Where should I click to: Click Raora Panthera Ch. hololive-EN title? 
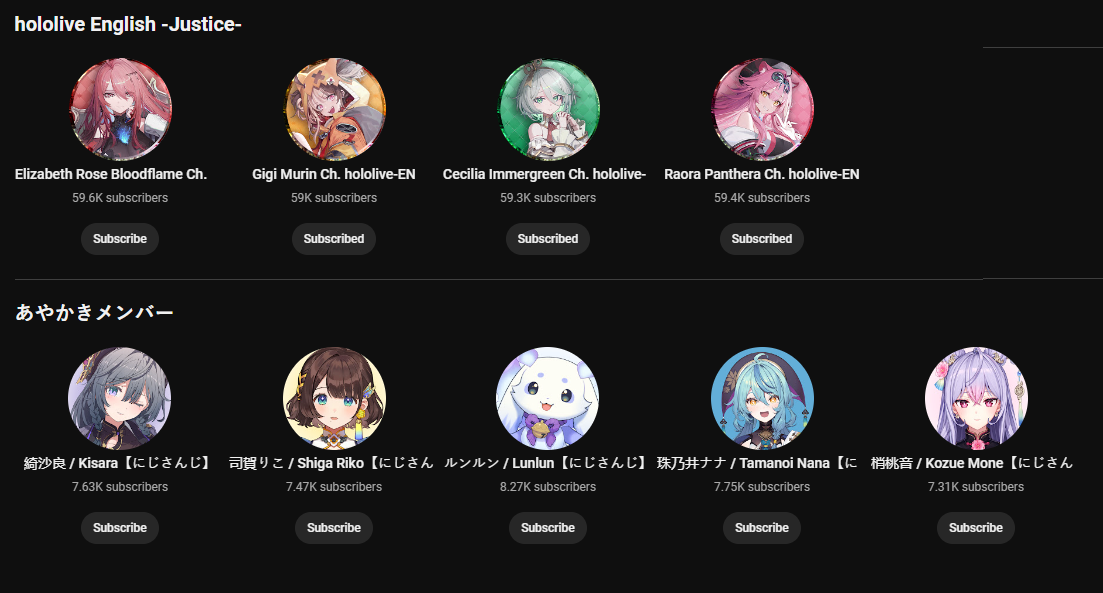[x=762, y=174]
